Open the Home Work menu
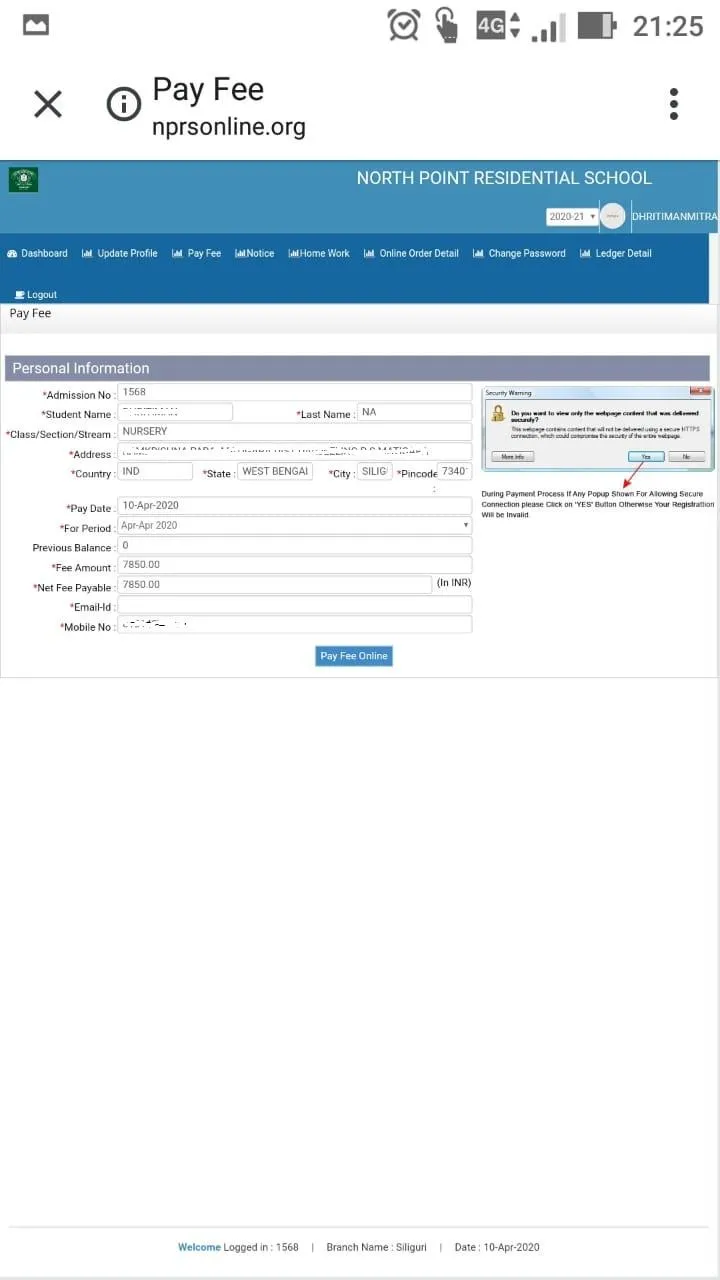 319,254
